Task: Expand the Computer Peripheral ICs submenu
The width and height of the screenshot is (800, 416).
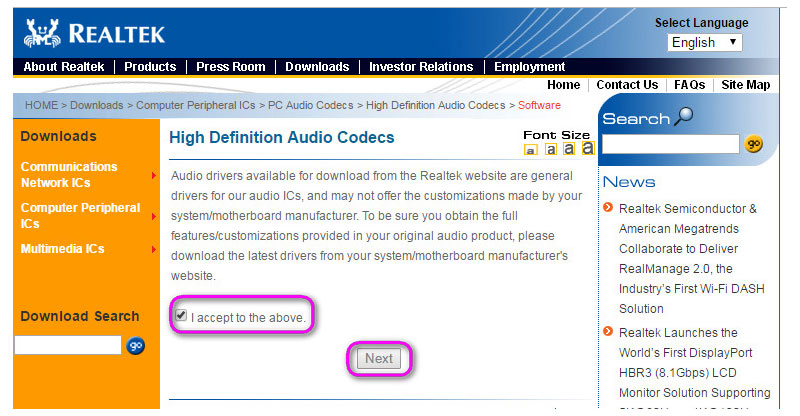Action: [x=153, y=216]
